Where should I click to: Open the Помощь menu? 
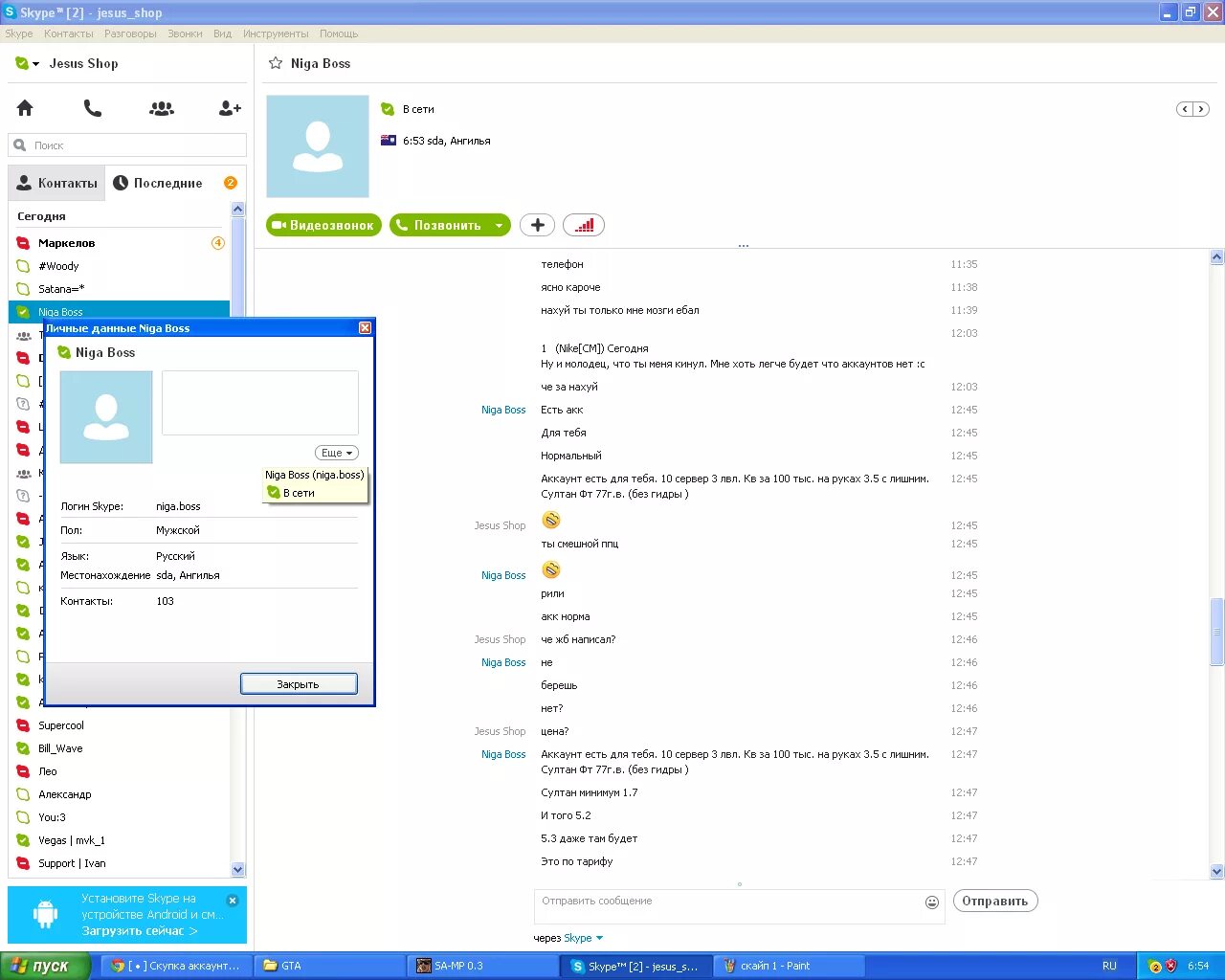pos(339,33)
